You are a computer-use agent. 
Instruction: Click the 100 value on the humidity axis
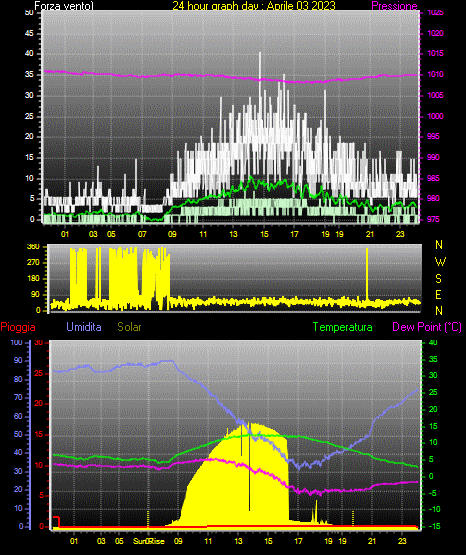click(16, 342)
